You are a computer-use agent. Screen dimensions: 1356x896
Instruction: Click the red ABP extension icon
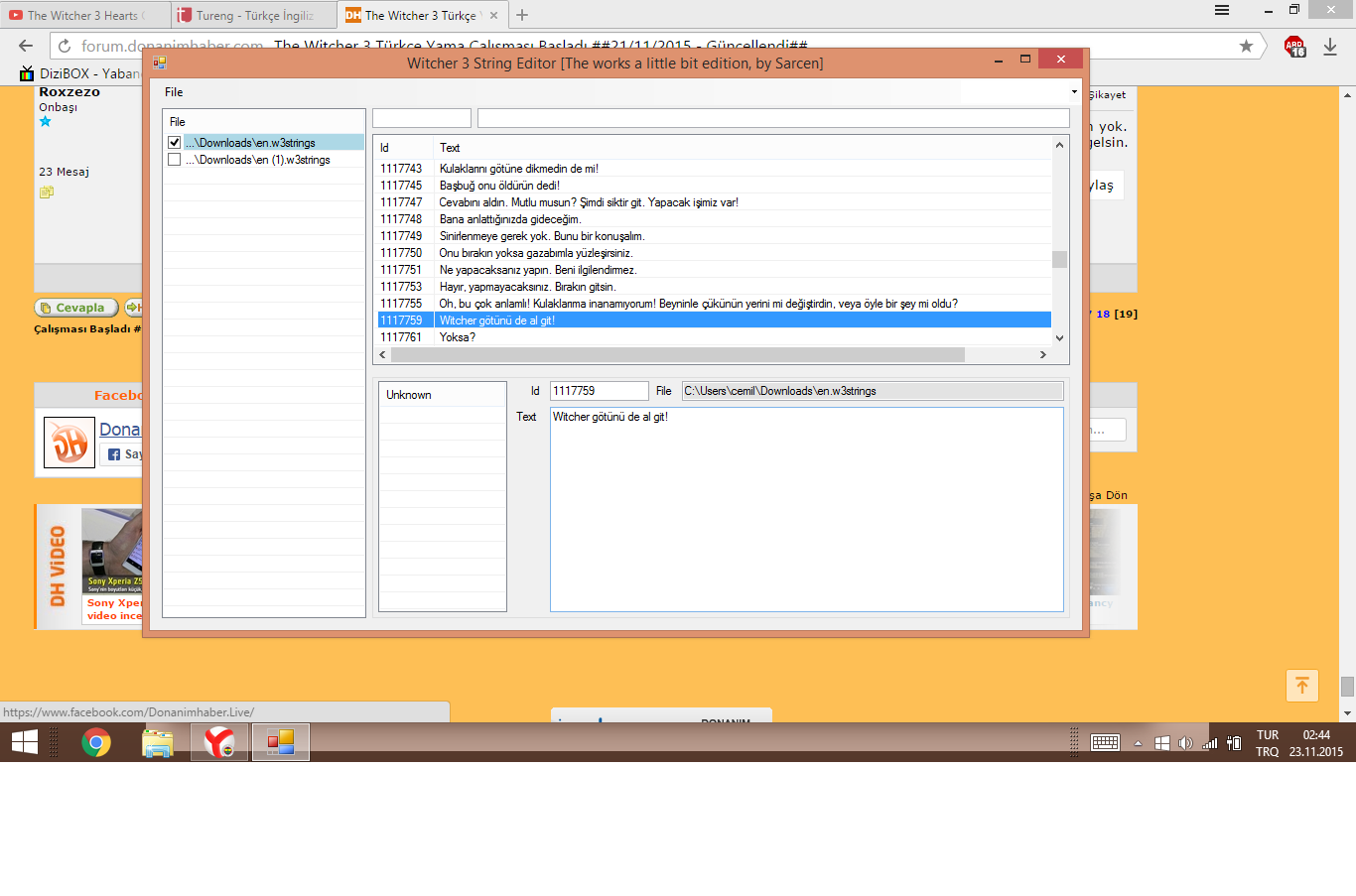[x=1294, y=46]
